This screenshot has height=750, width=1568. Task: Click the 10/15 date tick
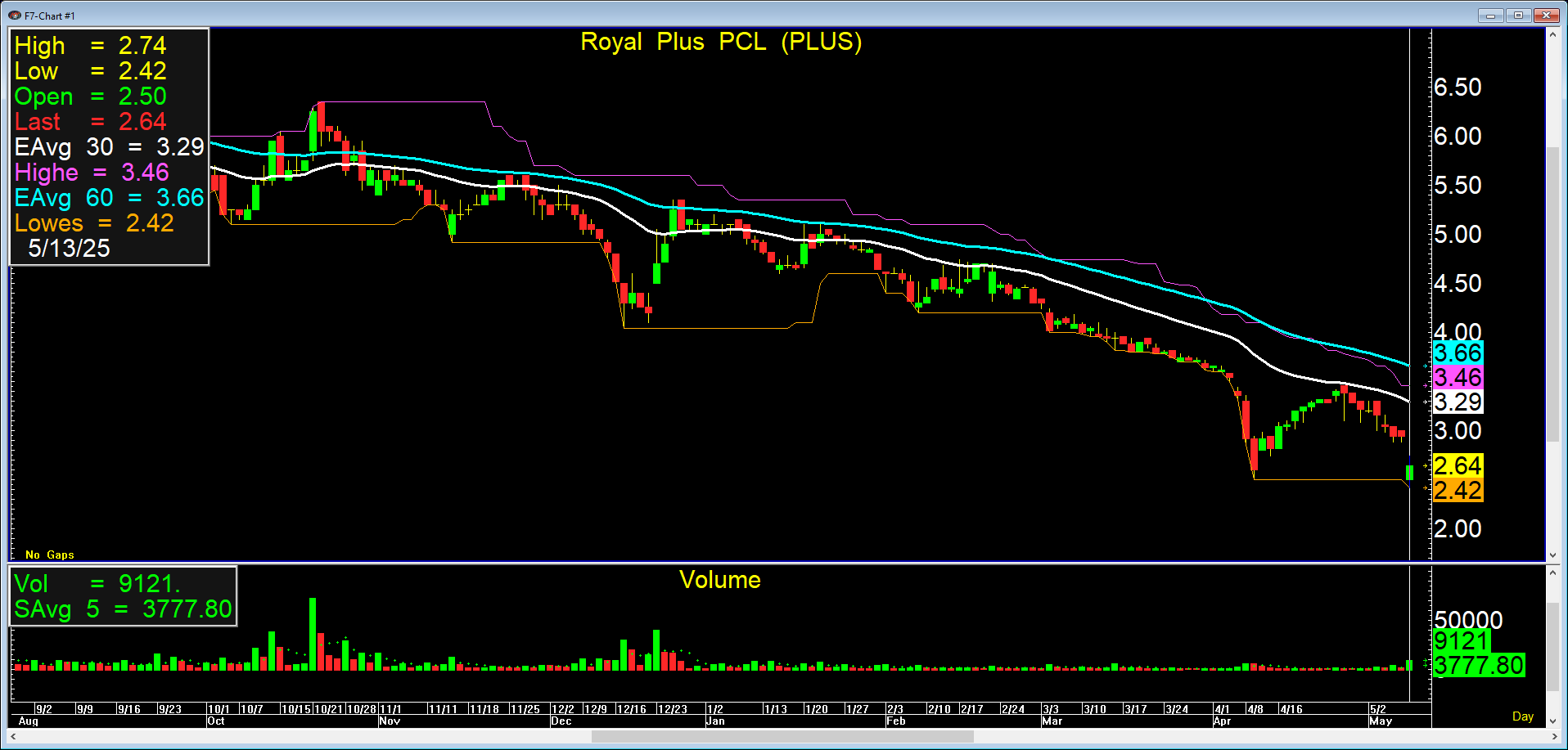[x=295, y=709]
